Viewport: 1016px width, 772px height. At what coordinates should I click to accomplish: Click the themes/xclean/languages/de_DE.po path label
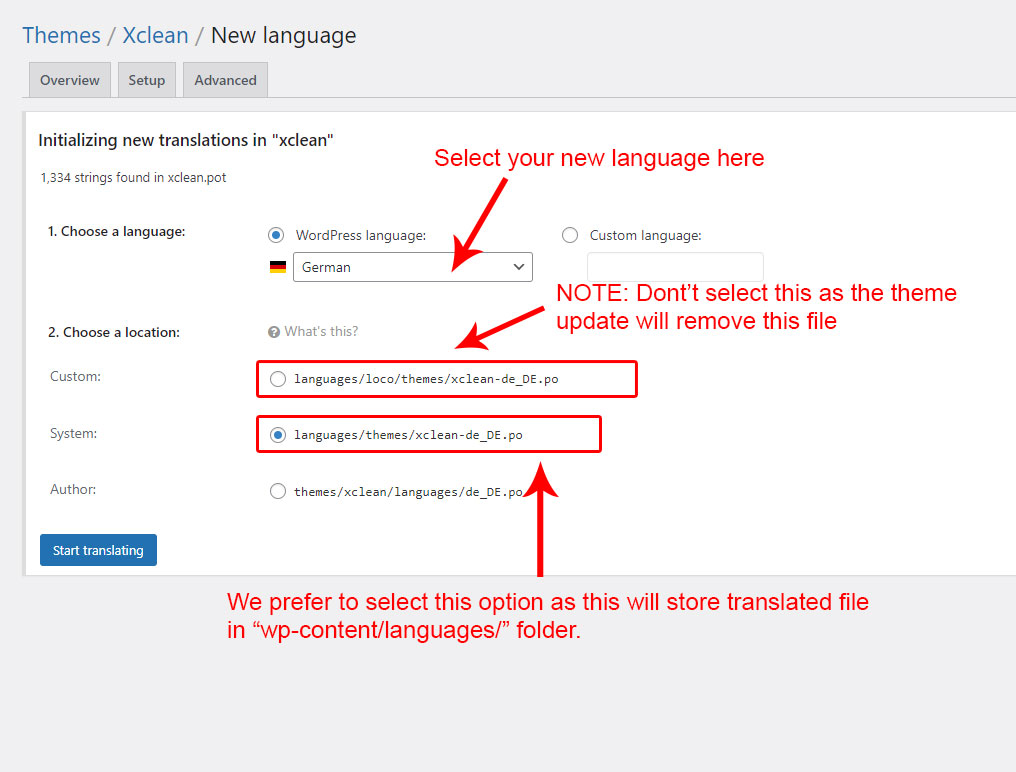point(408,492)
